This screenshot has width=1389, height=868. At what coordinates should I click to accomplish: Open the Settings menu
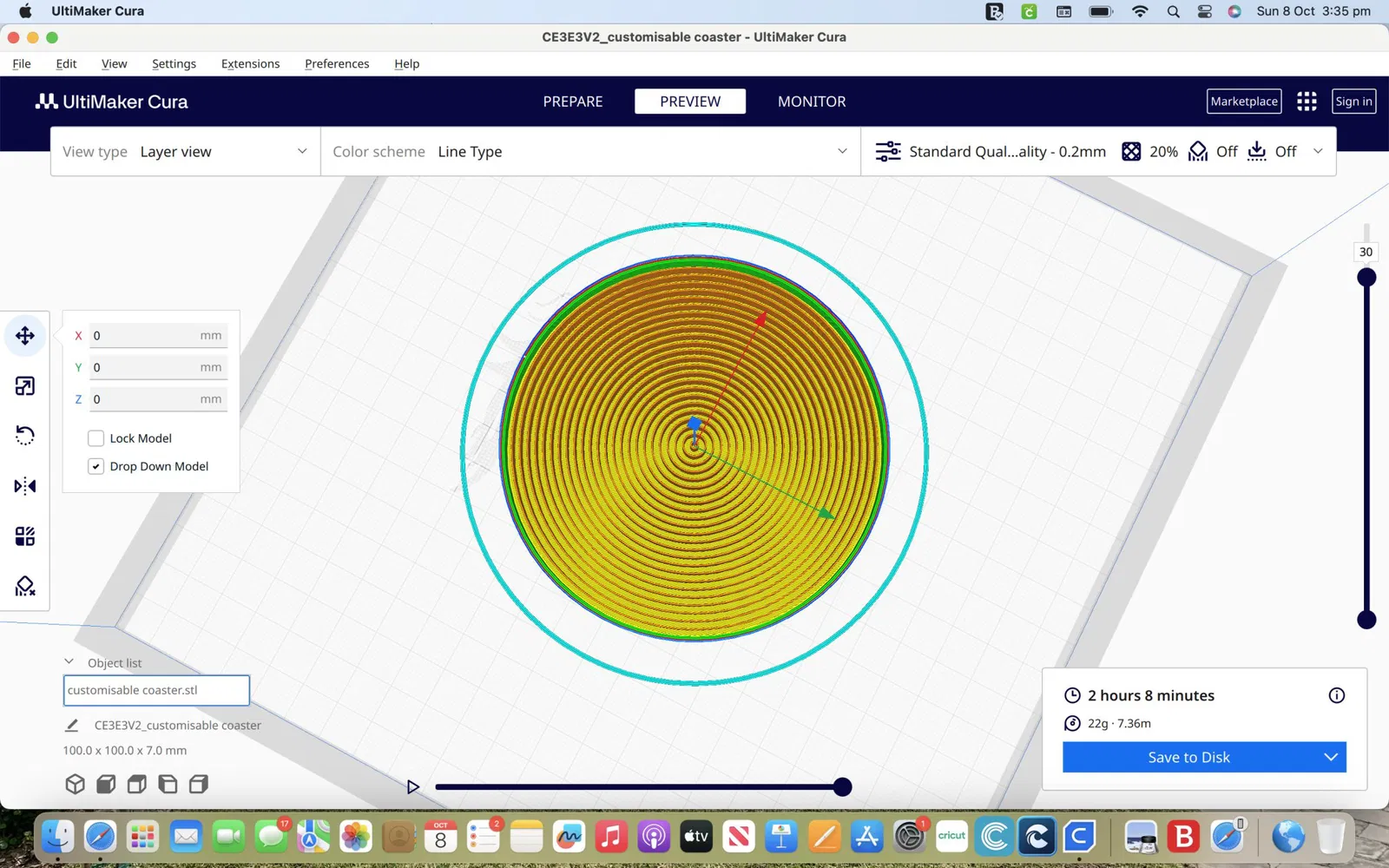click(x=174, y=63)
